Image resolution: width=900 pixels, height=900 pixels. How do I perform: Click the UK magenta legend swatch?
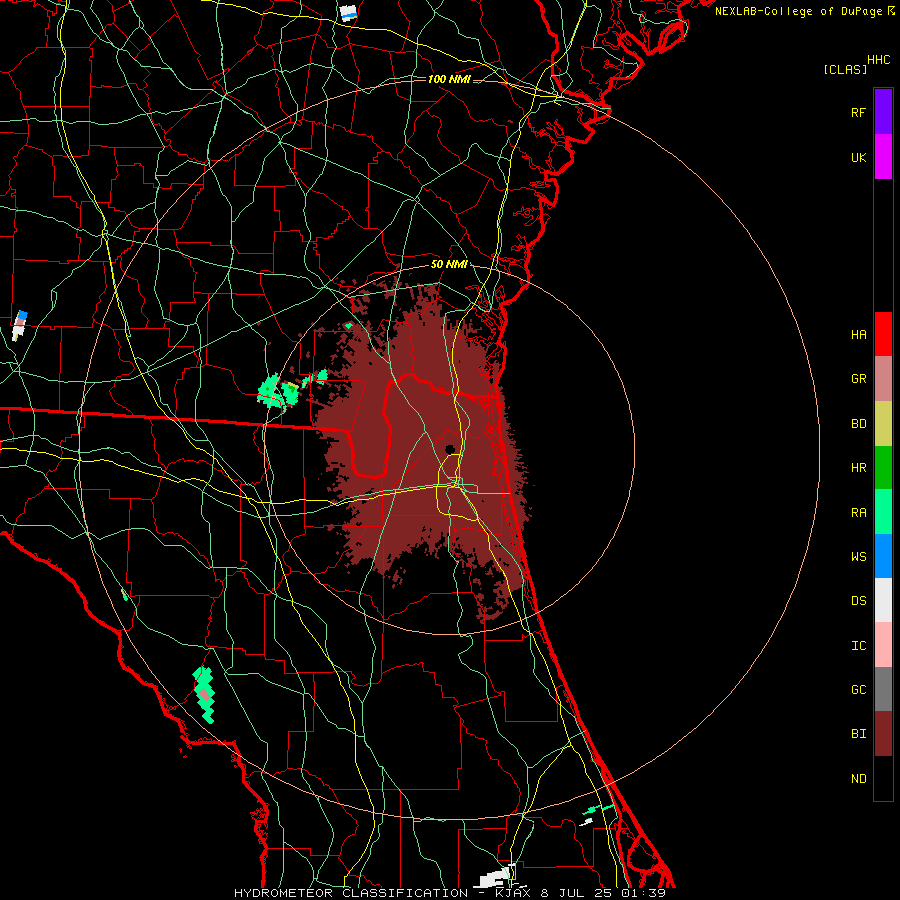[883, 157]
